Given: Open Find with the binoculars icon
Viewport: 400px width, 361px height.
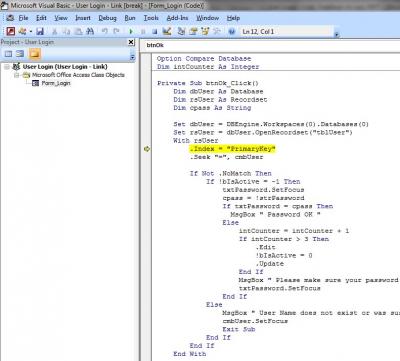Looking at the screenshot, I should tap(90, 31).
